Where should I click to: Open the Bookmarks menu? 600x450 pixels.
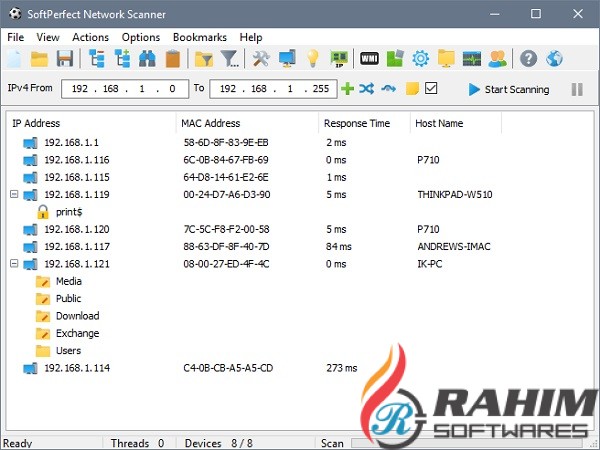pos(200,37)
